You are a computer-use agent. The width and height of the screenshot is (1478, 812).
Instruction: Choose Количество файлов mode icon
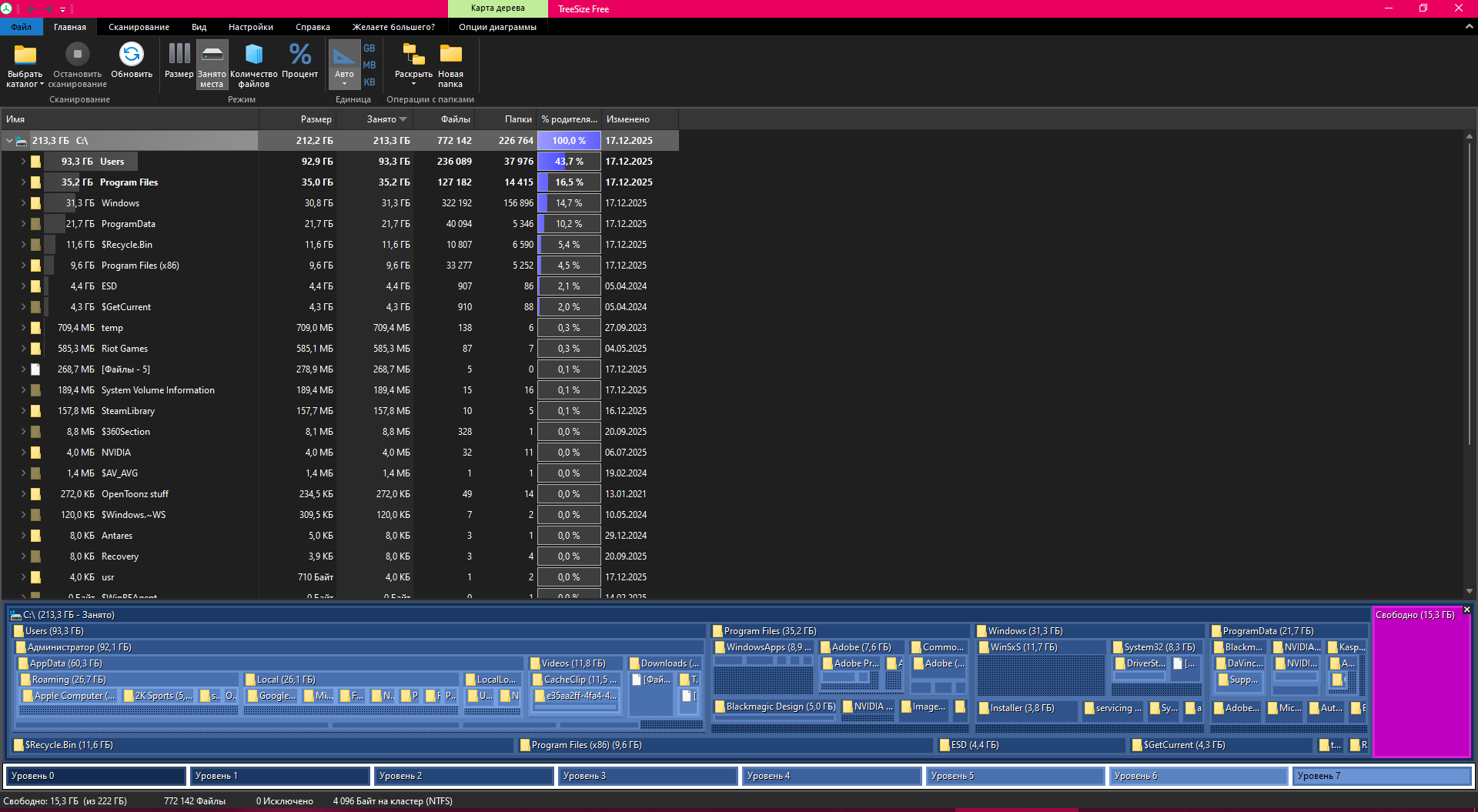(254, 54)
